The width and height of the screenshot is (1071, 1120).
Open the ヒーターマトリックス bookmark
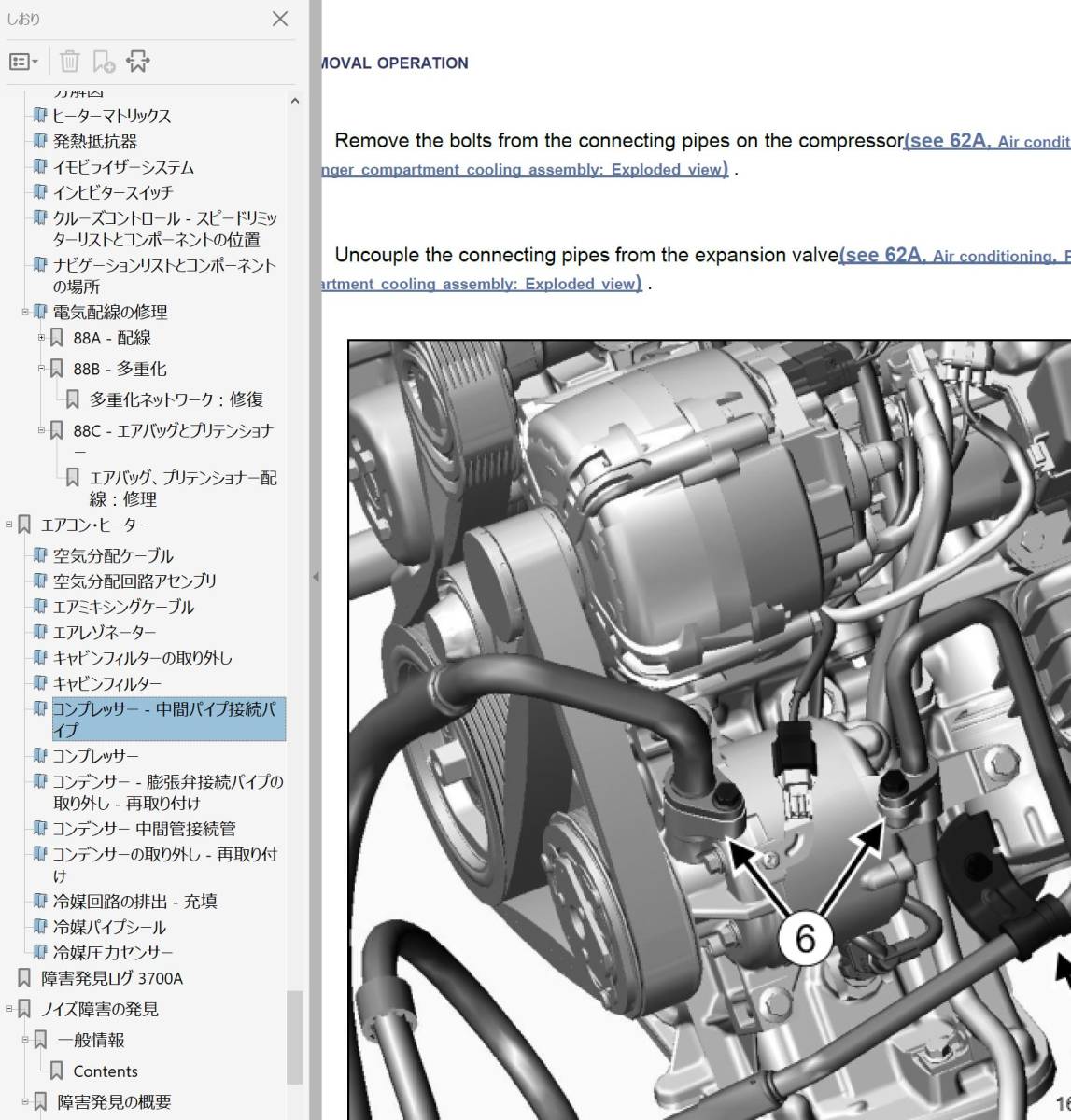pos(112,116)
